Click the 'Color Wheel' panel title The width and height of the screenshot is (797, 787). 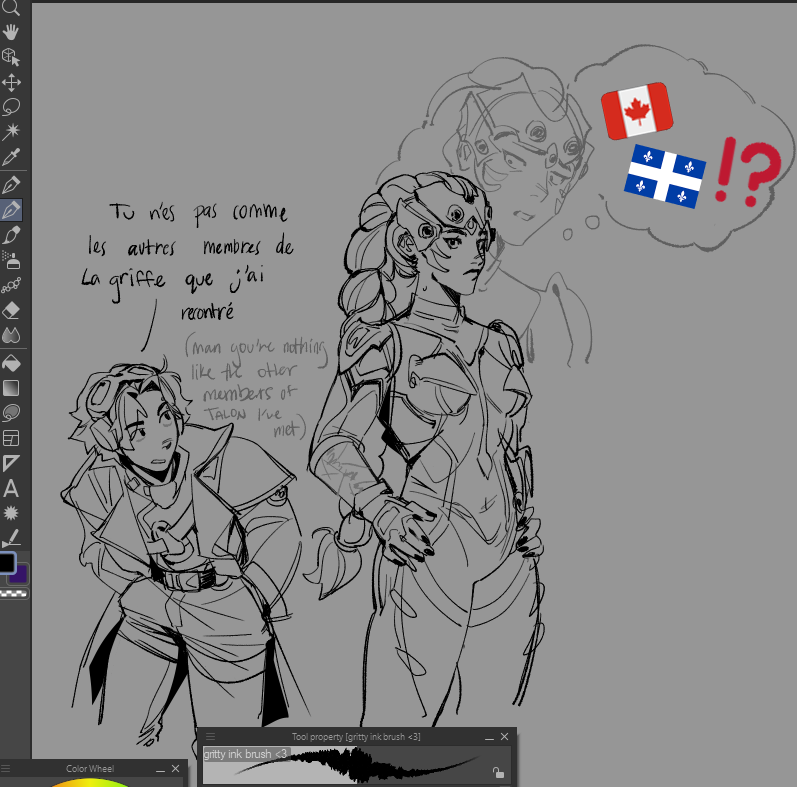click(90, 769)
